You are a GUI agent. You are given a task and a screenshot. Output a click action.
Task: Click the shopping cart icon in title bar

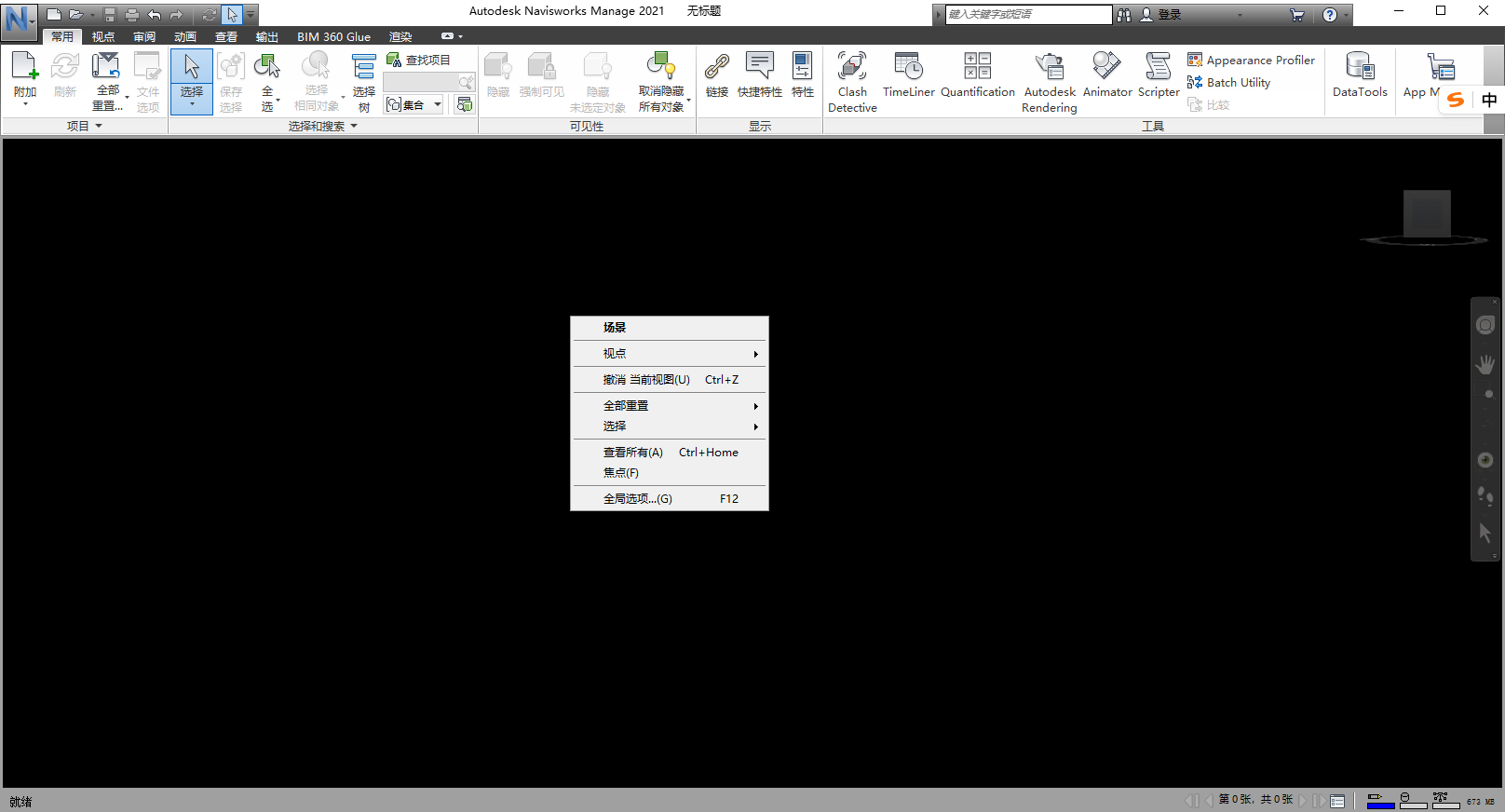(1296, 14)
